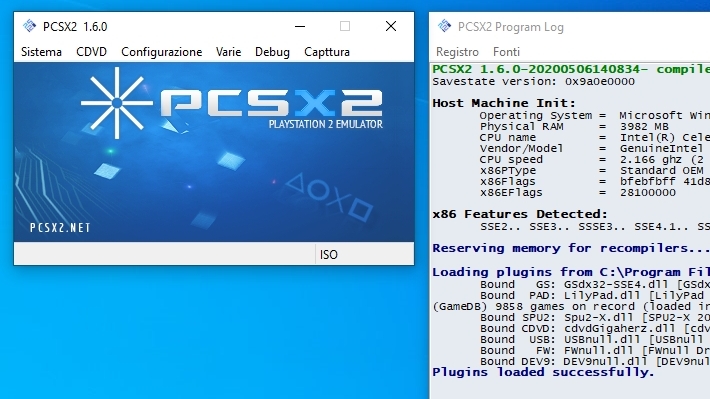The height and width of the screenshot is (399, 710).
Task: Open the Capttura menu
Action: (327, 52)
